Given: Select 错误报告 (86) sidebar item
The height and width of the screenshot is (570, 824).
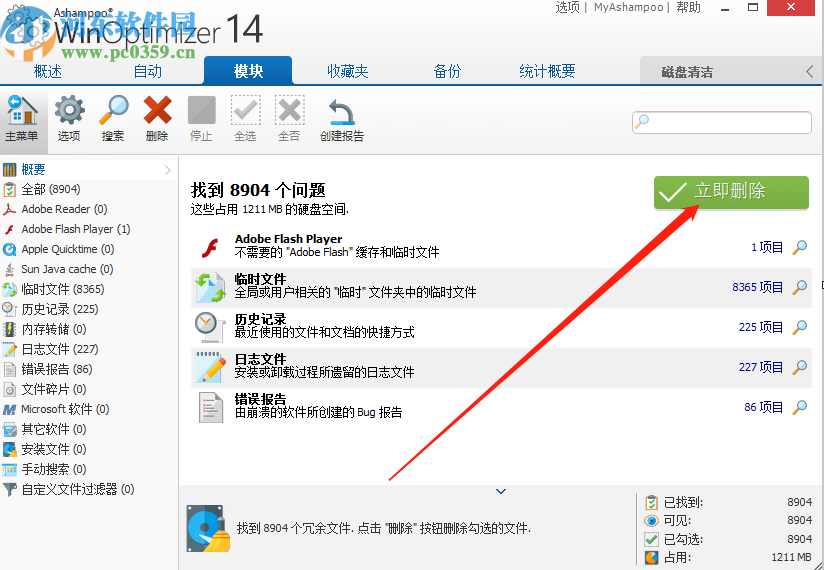Looking at the screenshot, I should 87,369.
